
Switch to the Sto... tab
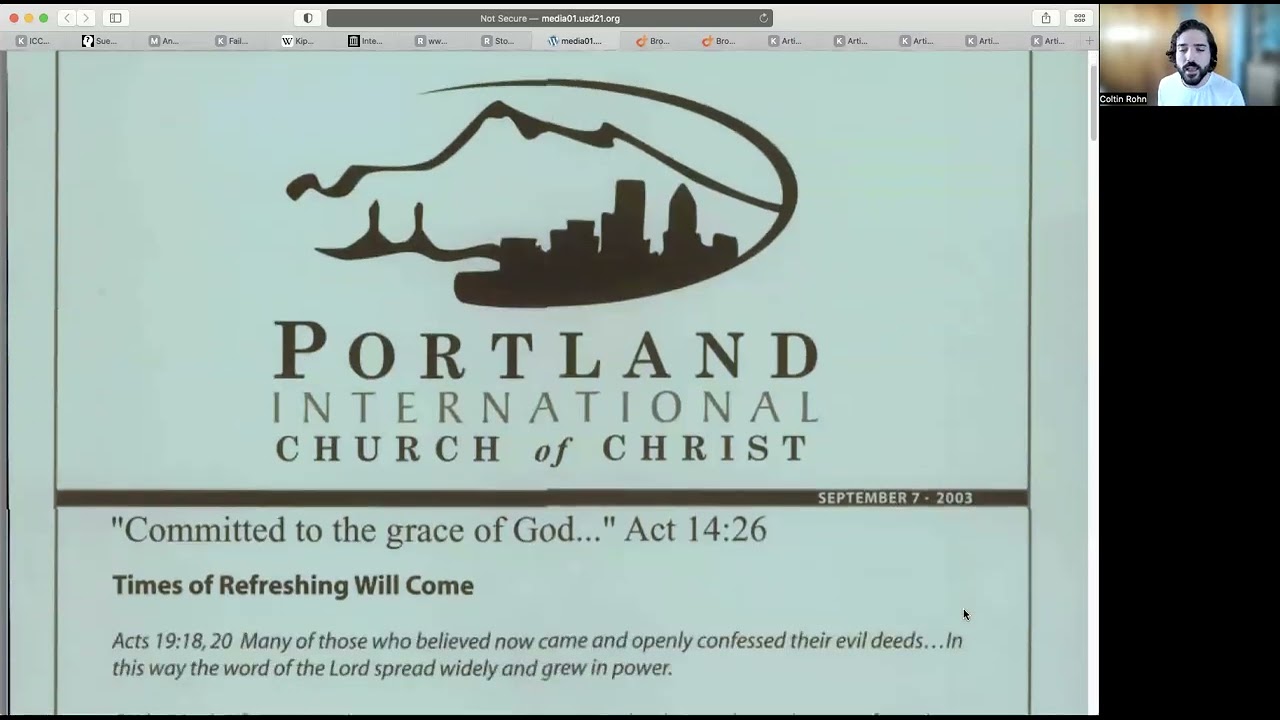[x=498, y=41]
